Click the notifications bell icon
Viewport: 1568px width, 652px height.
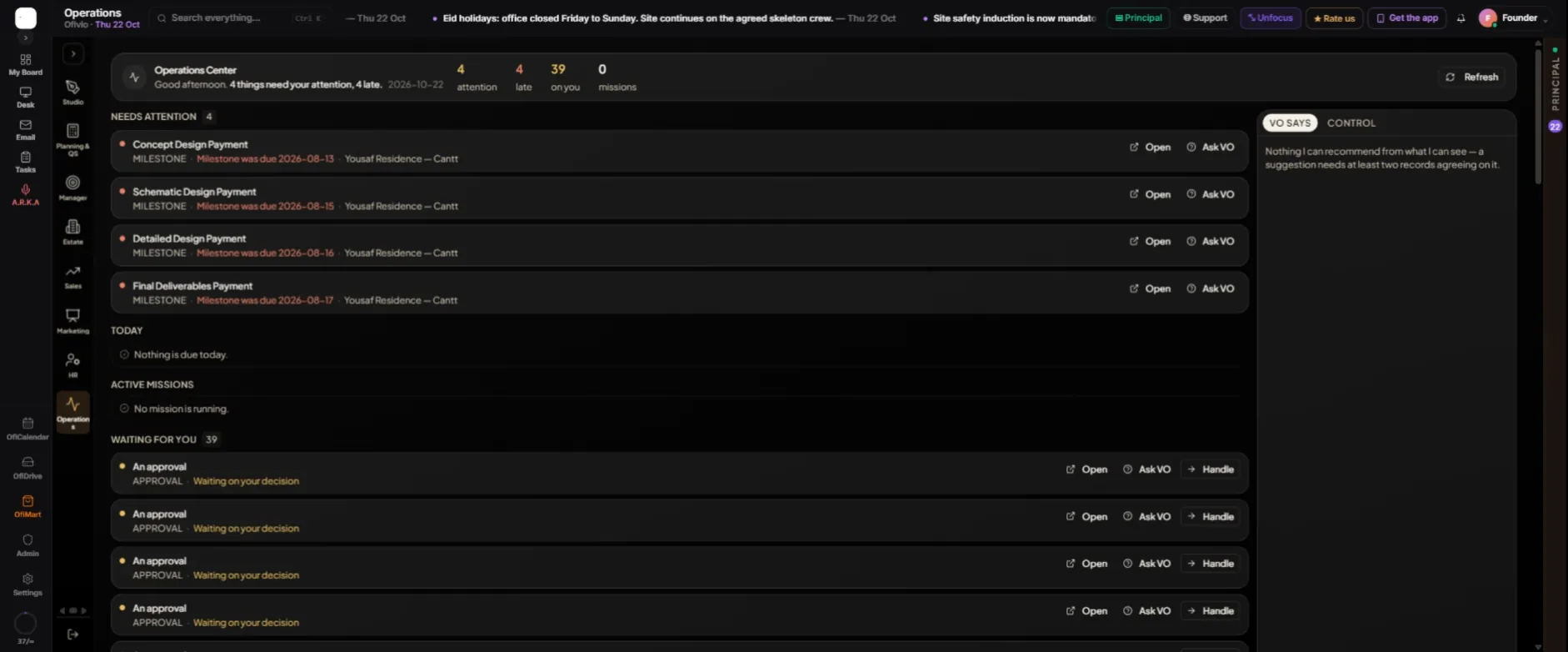pos(1461,18)
